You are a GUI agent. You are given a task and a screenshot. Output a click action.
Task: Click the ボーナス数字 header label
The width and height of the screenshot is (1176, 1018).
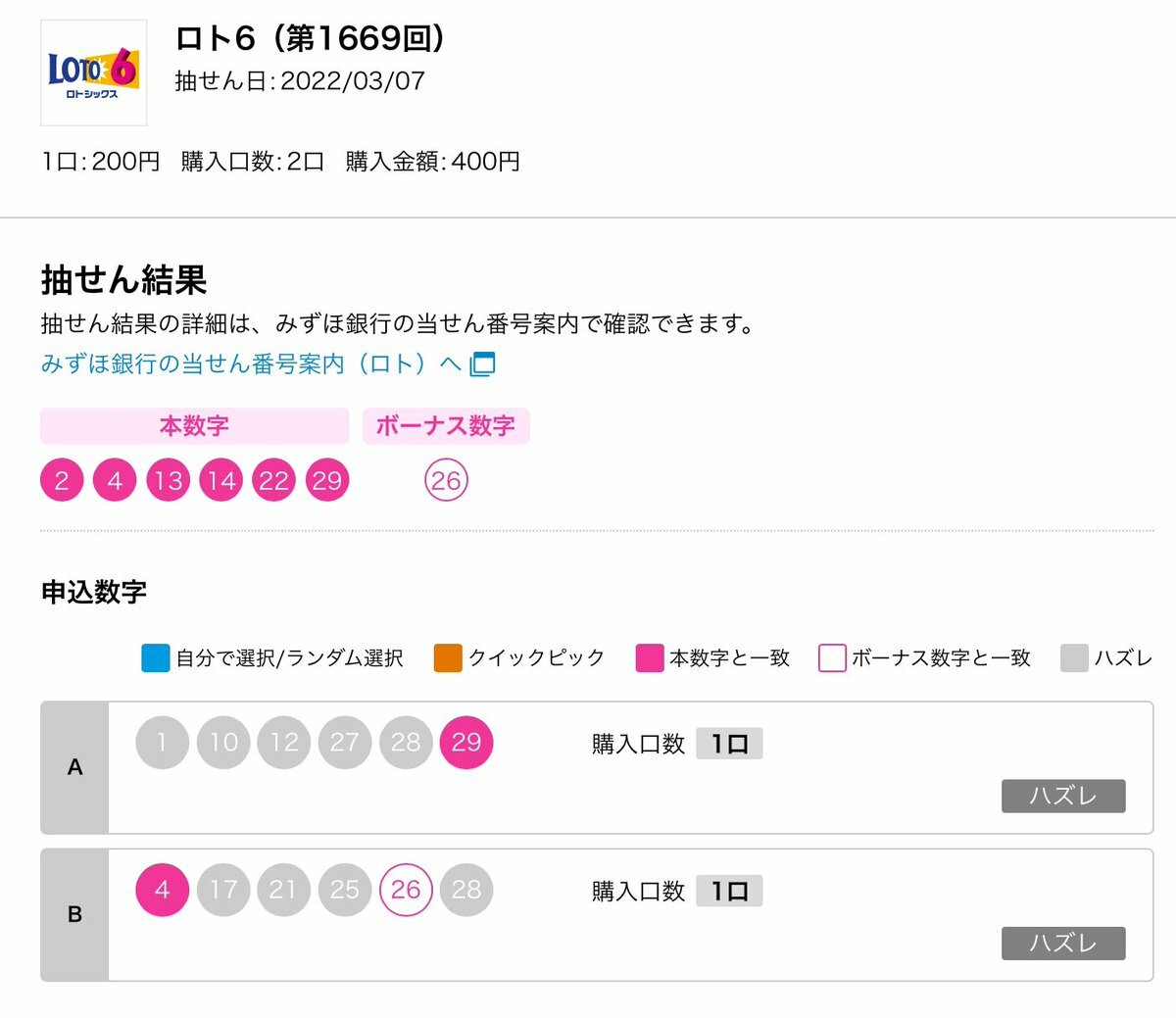446,426
